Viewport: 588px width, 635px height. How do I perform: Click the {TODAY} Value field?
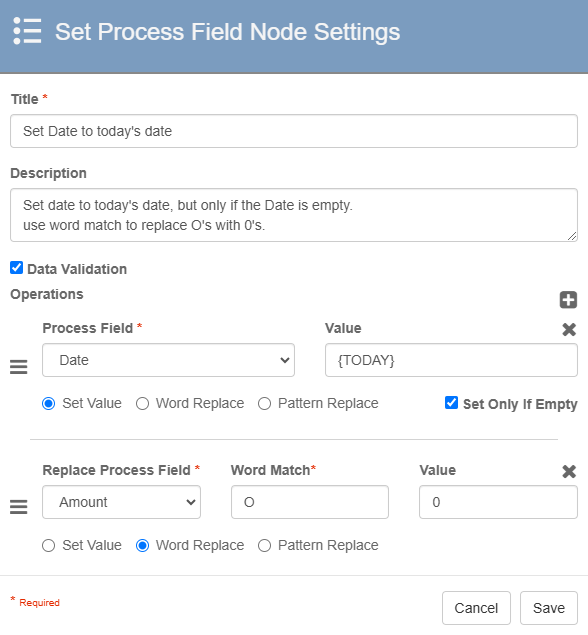point(451,360)
